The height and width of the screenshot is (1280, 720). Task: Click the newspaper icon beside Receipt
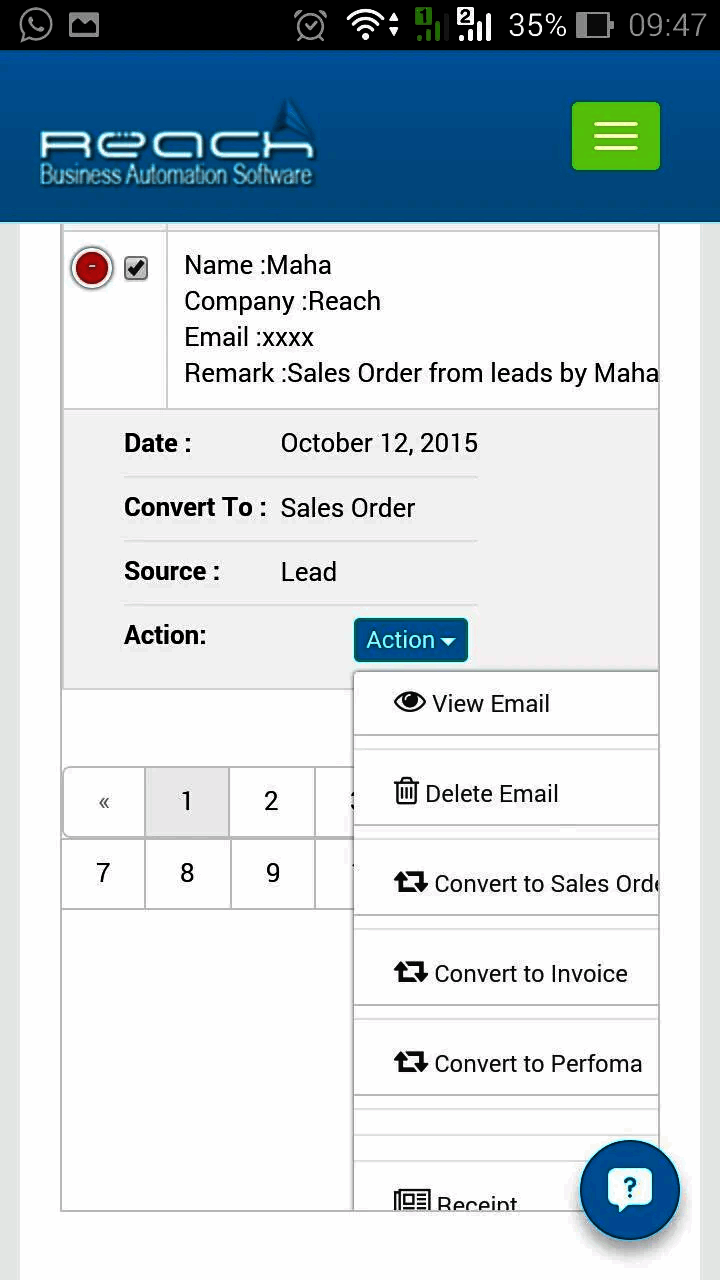tap(412, 1200)
